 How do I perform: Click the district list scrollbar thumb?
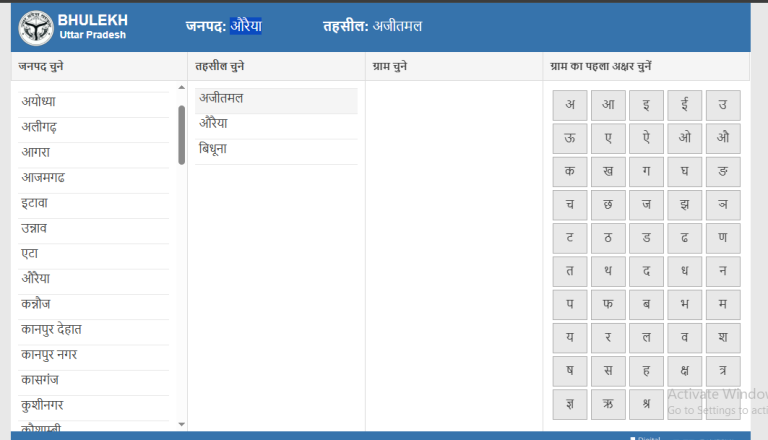(x=181, y=135)
